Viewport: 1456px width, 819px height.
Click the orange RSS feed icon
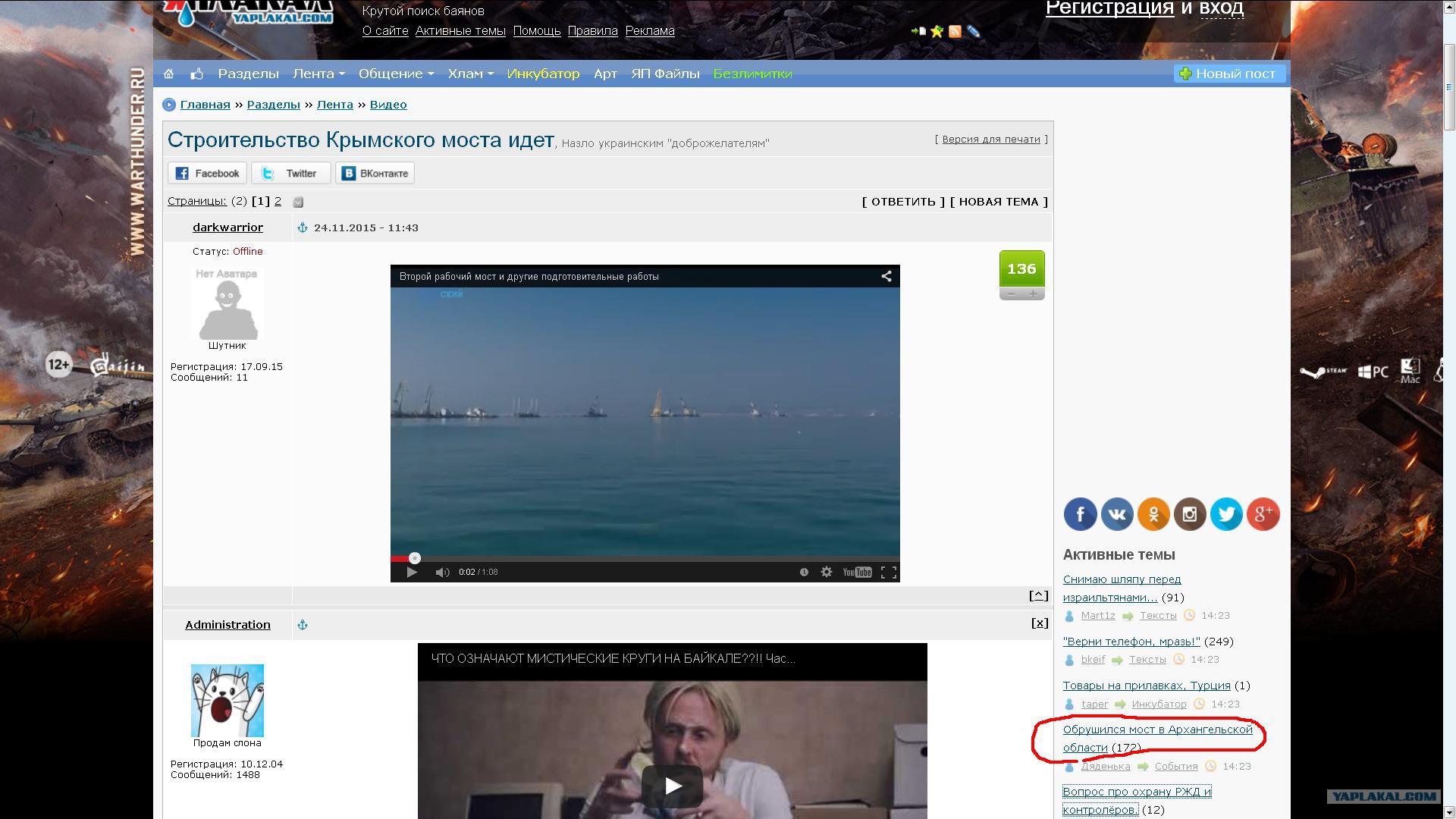click(955, 31)
